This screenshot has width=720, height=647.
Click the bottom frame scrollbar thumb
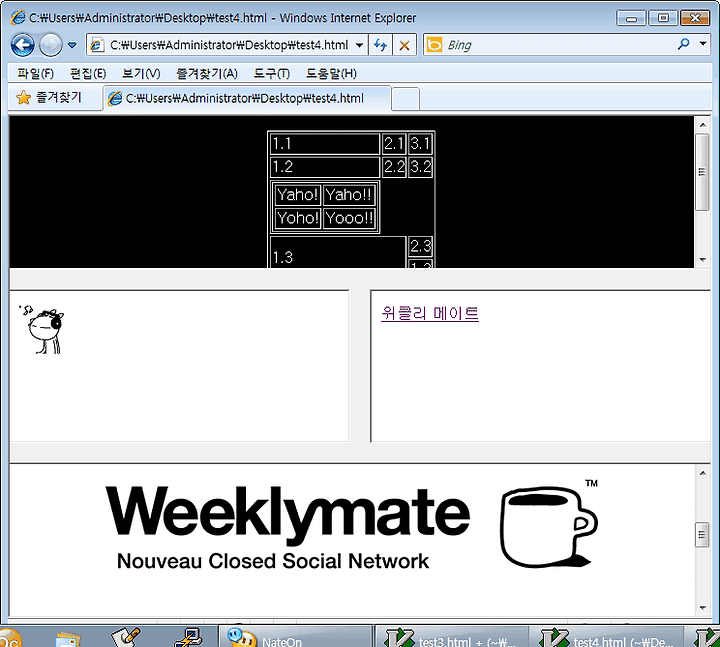tap(703, 534)
